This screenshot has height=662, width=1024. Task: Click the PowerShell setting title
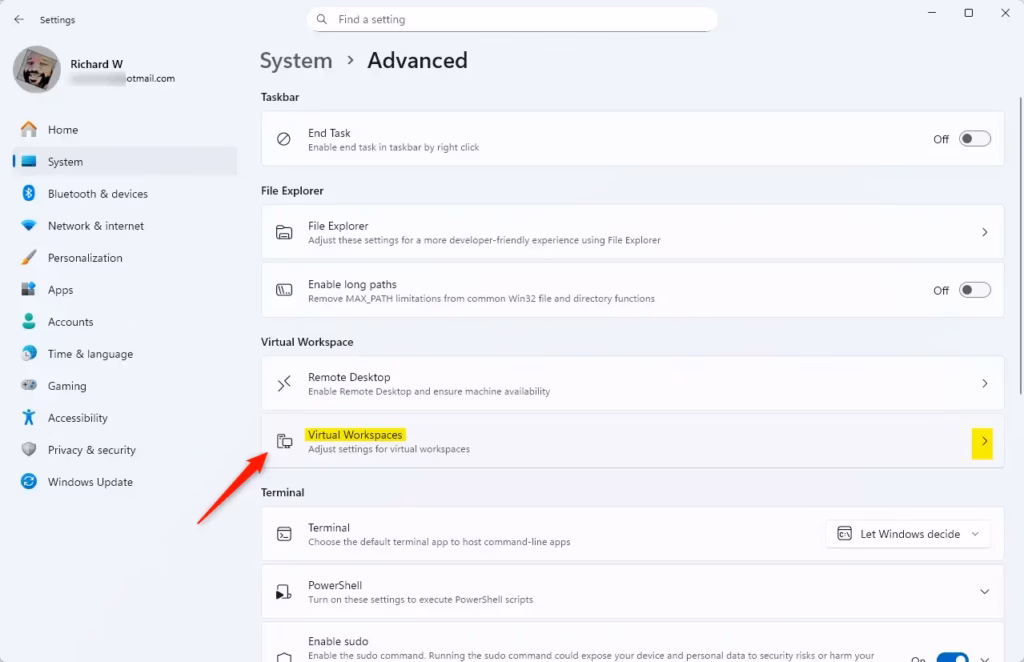tap(335, 585)
